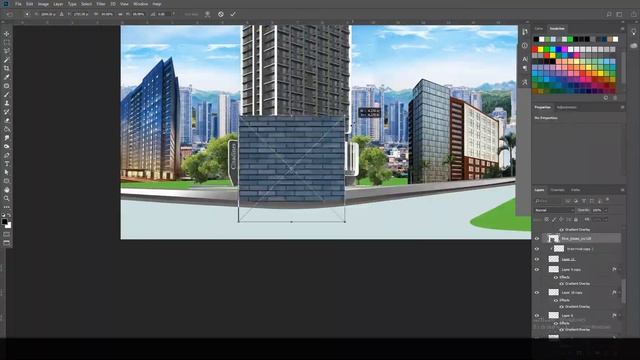Select the Clone Stamp tool
This screenshot has width=640, height=360.
pos(7,103)
